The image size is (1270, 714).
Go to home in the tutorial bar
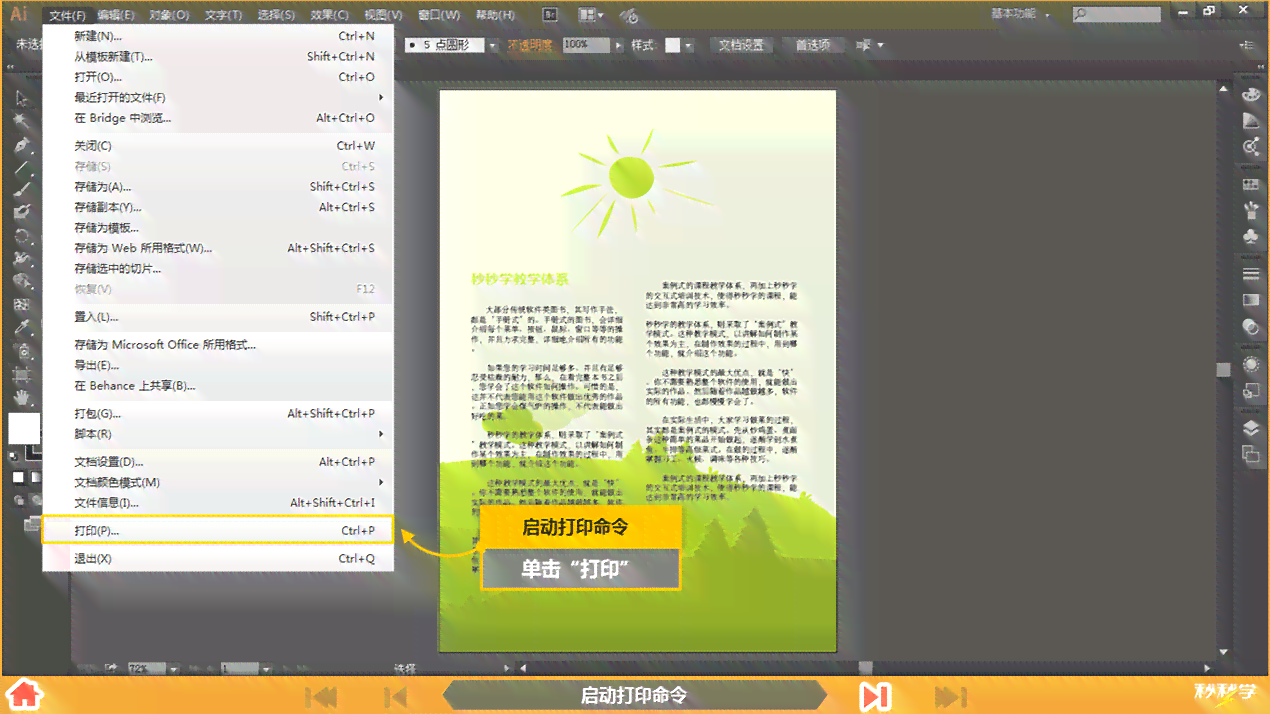point(24,695)
